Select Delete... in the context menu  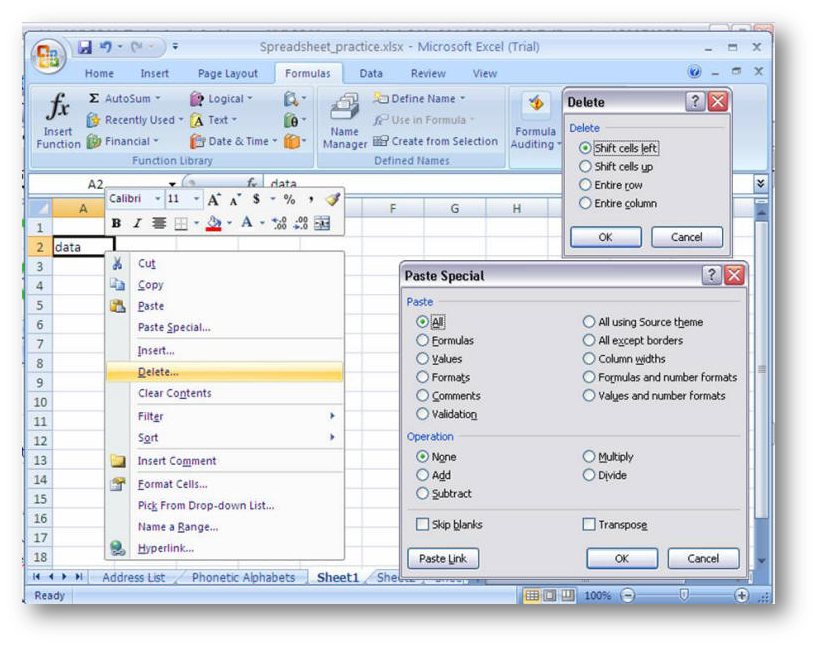[158, 372]
